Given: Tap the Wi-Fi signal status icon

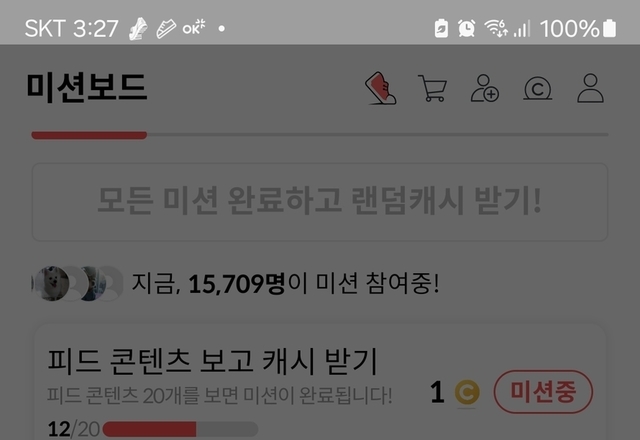Looking at the screenshot, I should point(496,29).
